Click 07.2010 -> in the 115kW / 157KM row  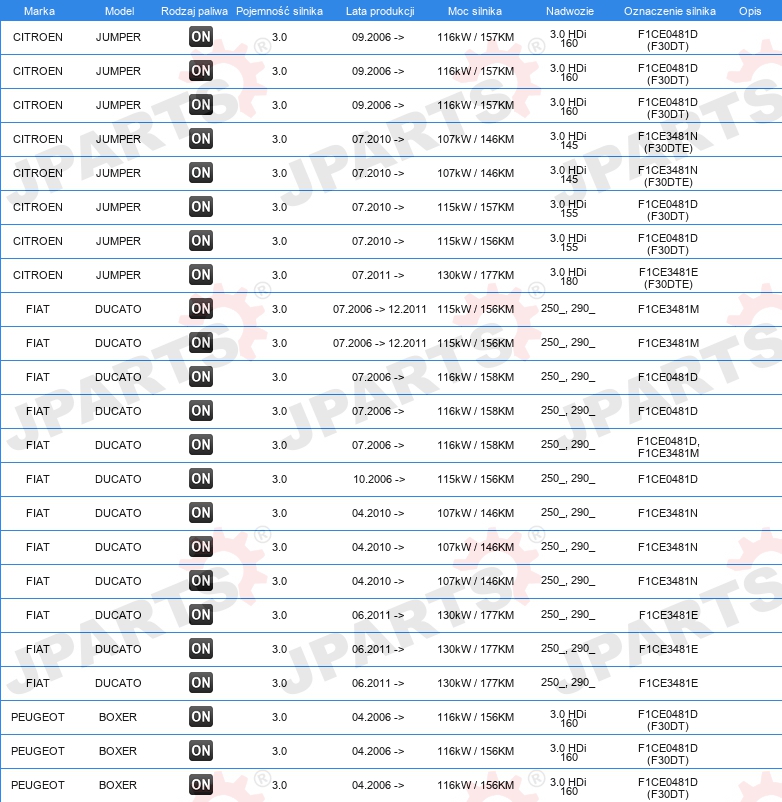click(x=378, y=207)
